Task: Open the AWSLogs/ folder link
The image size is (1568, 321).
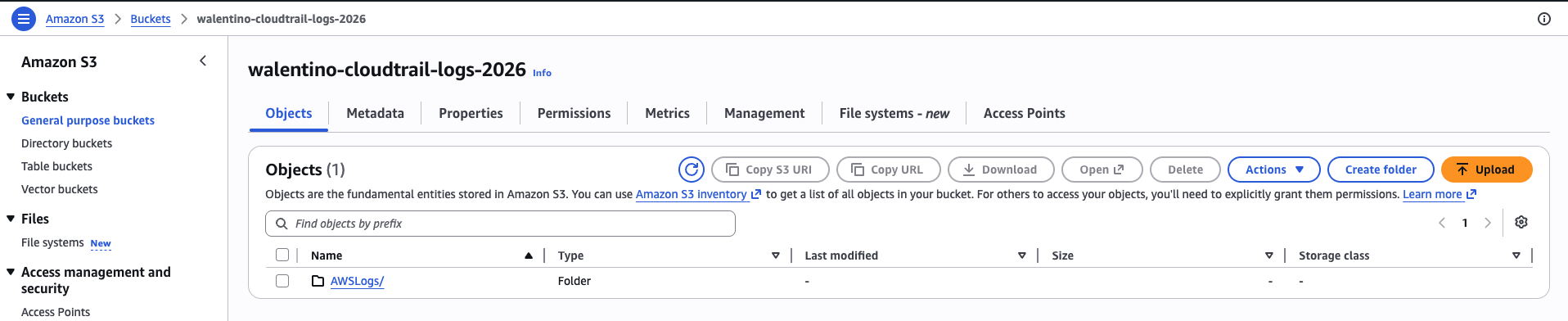Action: coord(357,281)
